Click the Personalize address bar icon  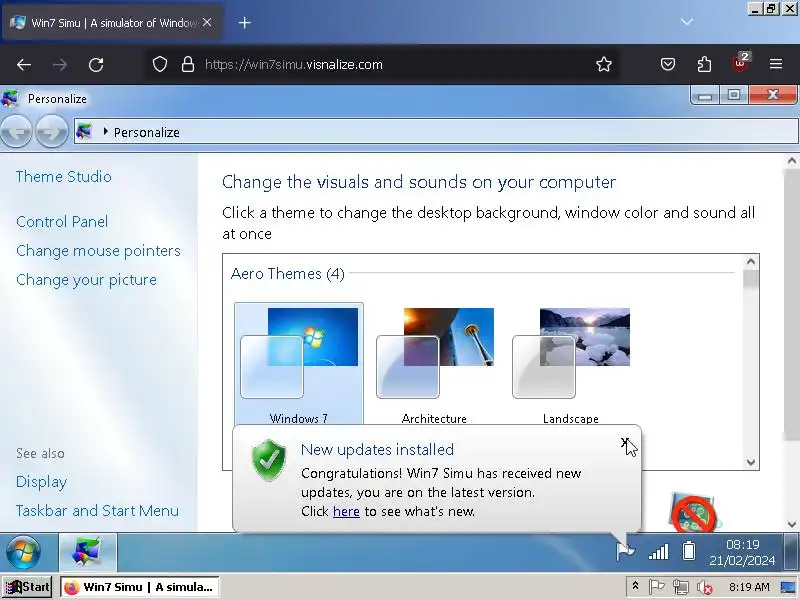coord(84,132)
